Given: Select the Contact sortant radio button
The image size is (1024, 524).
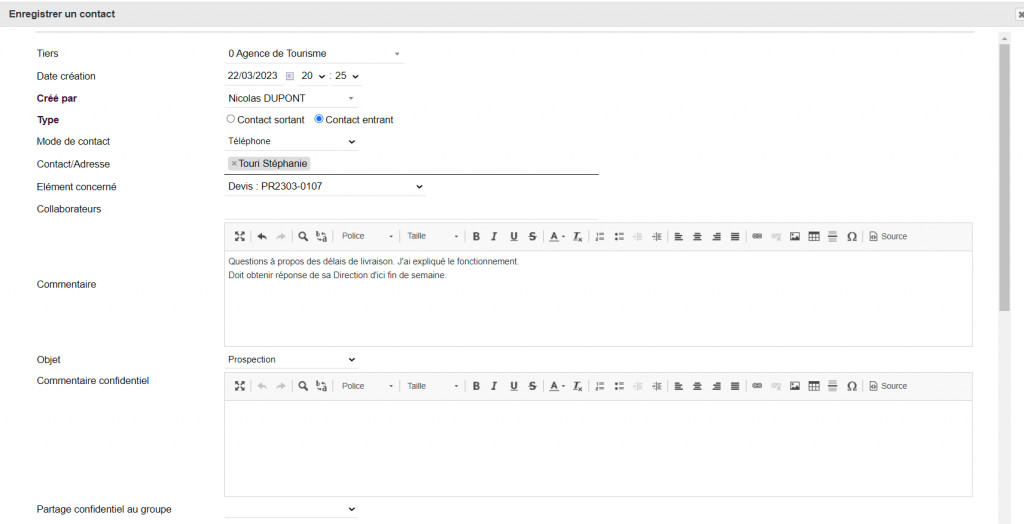Looking at the screenshot, I should point(231,119).
